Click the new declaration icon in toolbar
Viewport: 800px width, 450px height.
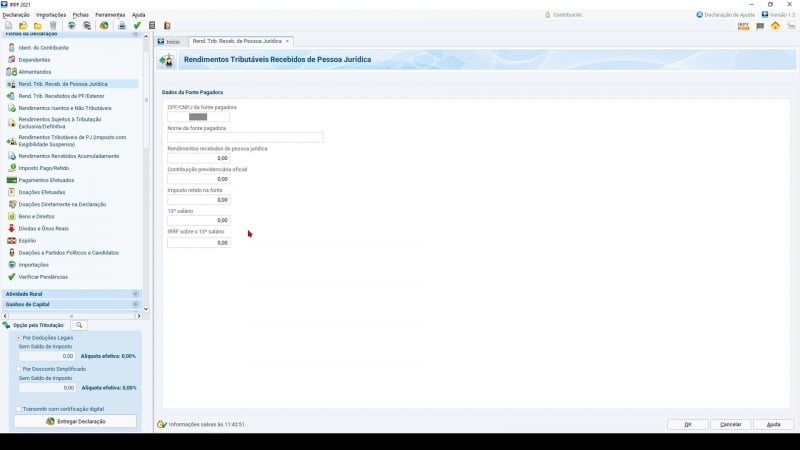8,26
